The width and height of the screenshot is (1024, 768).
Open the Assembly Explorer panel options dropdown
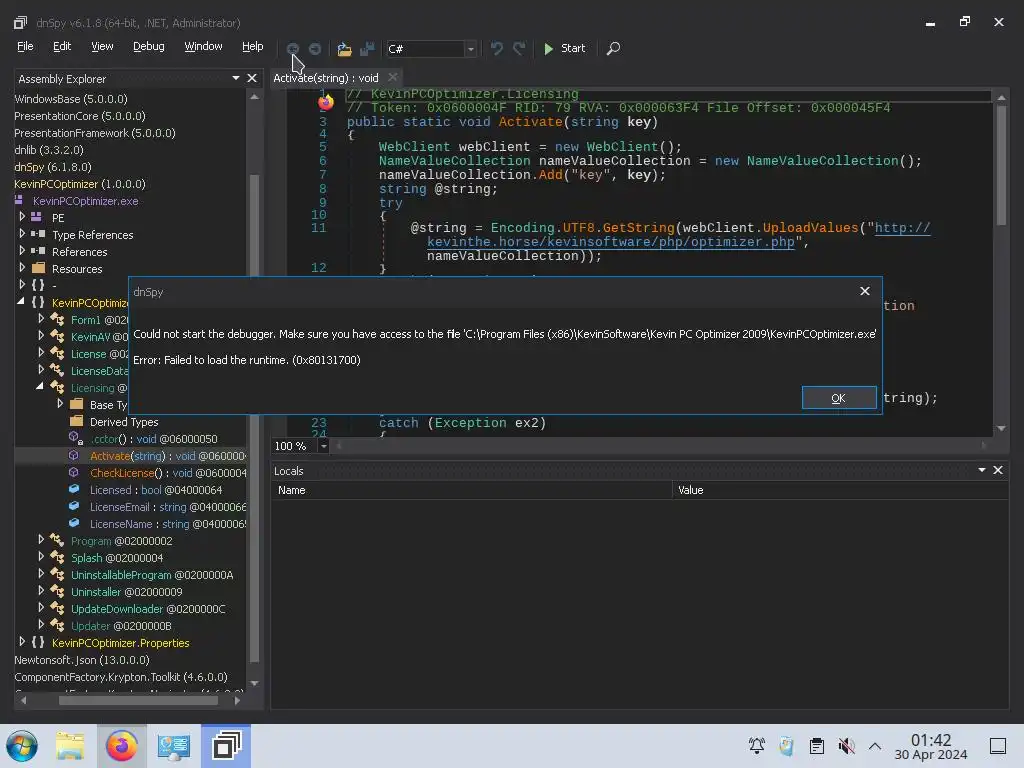(x=236, y=78)
